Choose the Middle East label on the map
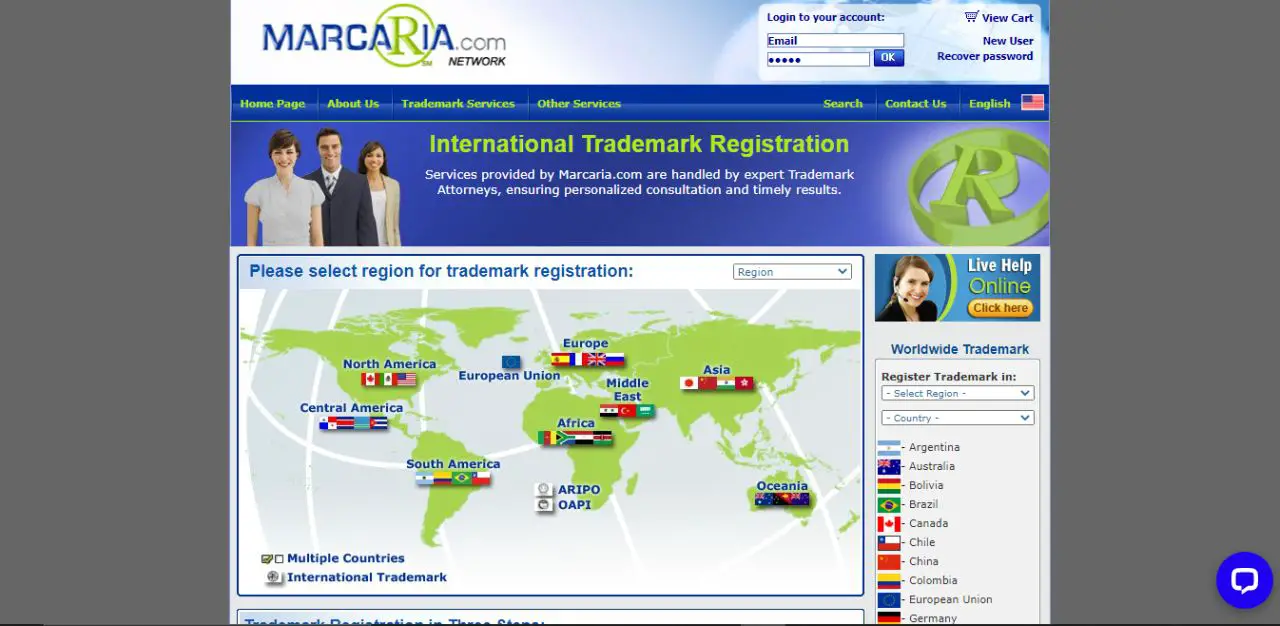Image resolution: width=1280 pixels, height=626 pixels. [627, 390]
